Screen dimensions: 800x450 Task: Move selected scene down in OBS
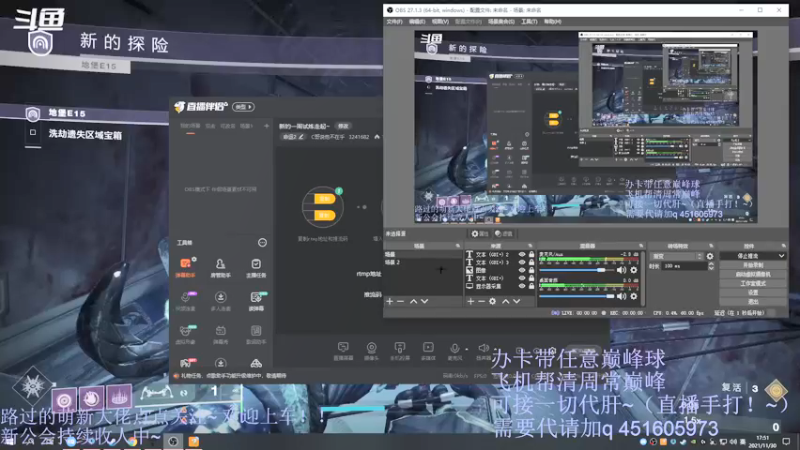(424, 302)
